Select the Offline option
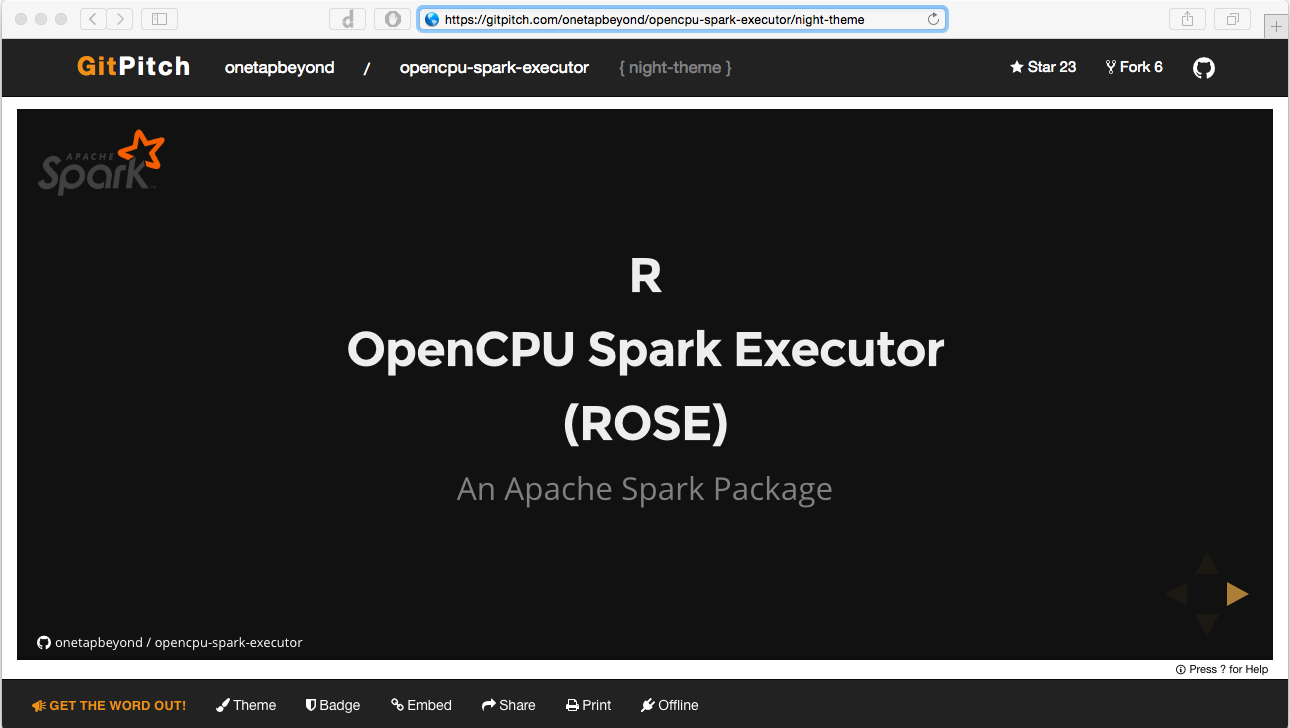The image size is (1290, 728). 669,705
